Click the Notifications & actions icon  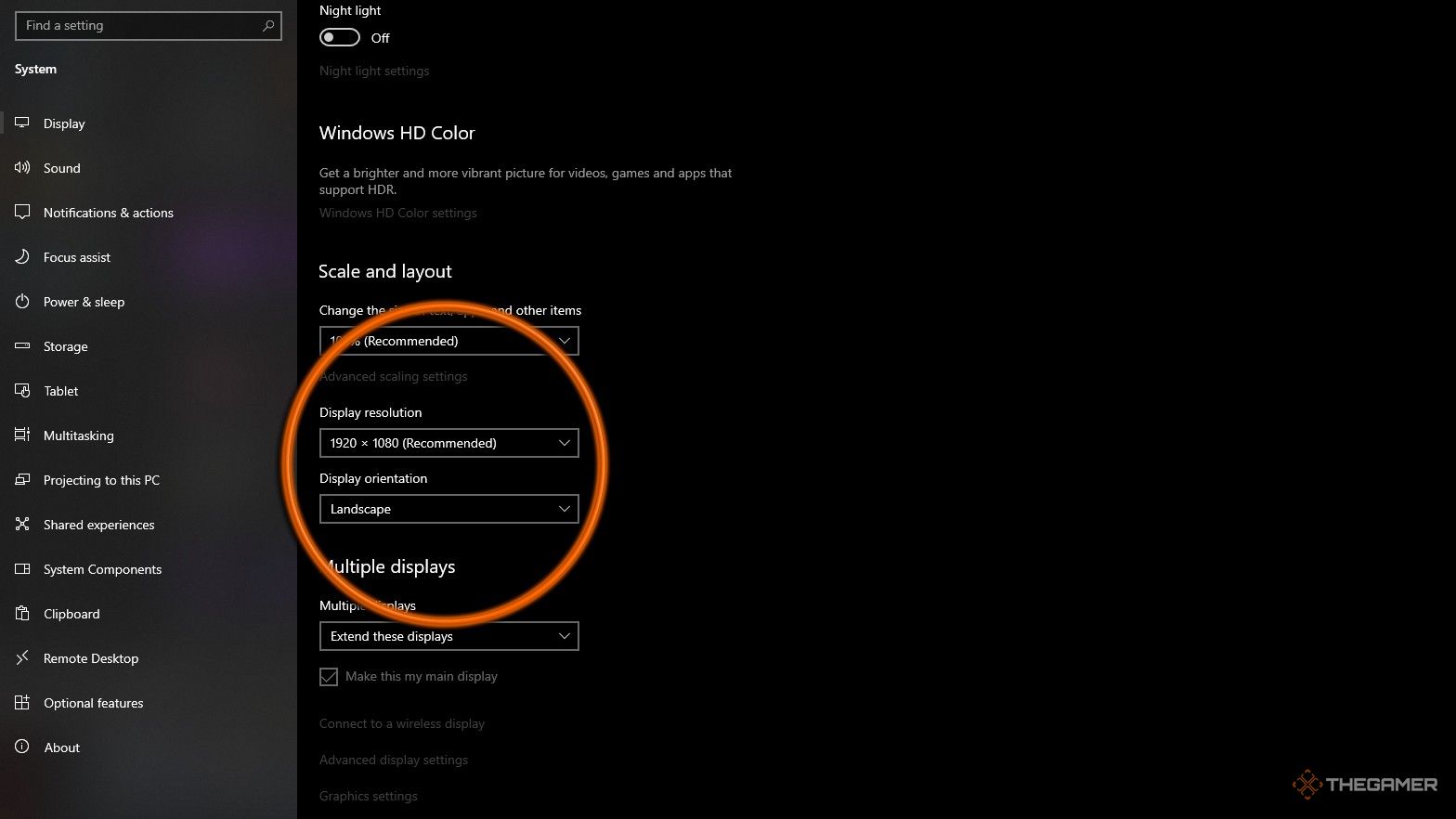pyautogui.click(x=22, y=212)
